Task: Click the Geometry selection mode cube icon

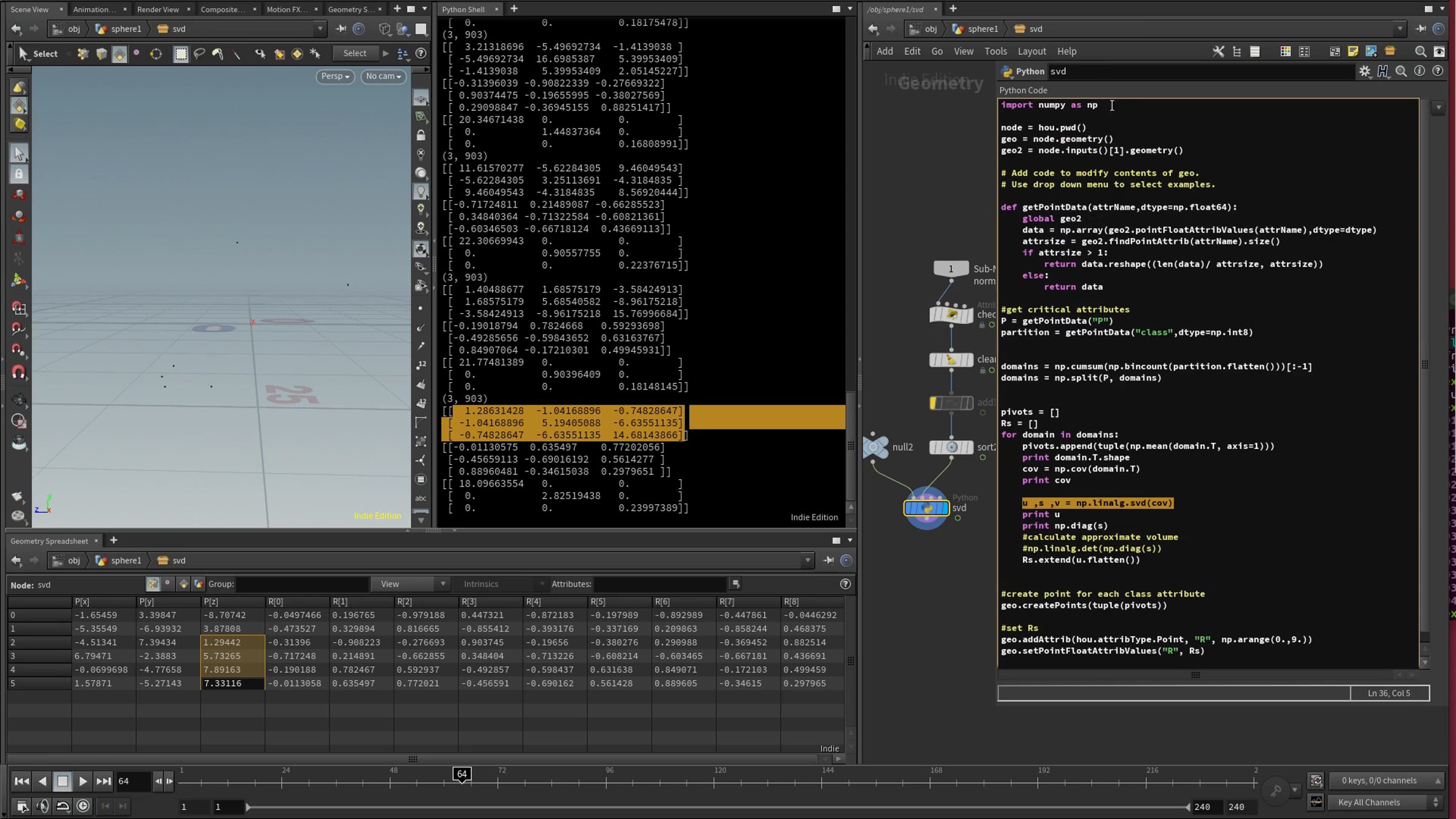Action: (101, 53)
